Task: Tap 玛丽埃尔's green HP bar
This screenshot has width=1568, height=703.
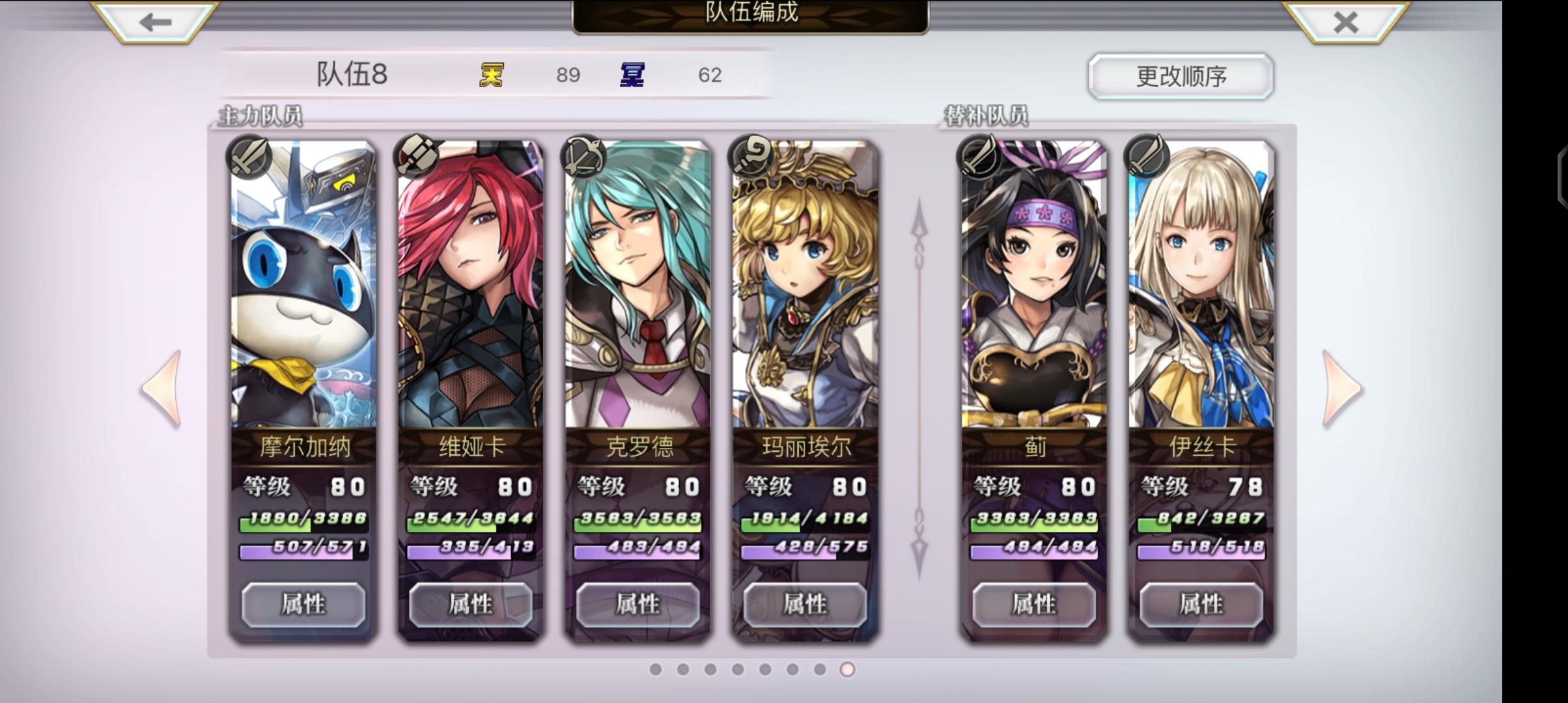Action: click(805, 521)
